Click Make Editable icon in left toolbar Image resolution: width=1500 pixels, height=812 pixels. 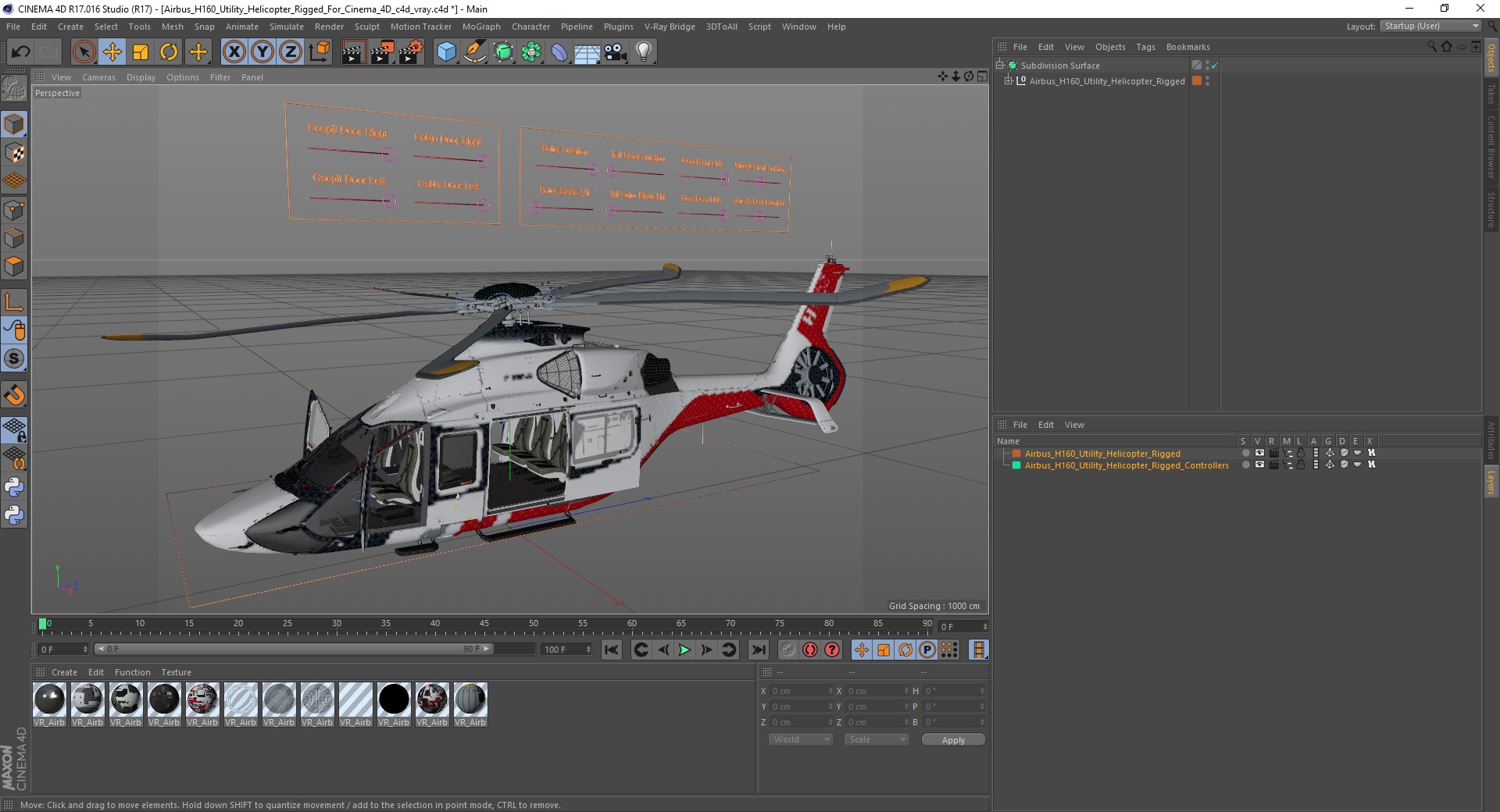[14, 88]
